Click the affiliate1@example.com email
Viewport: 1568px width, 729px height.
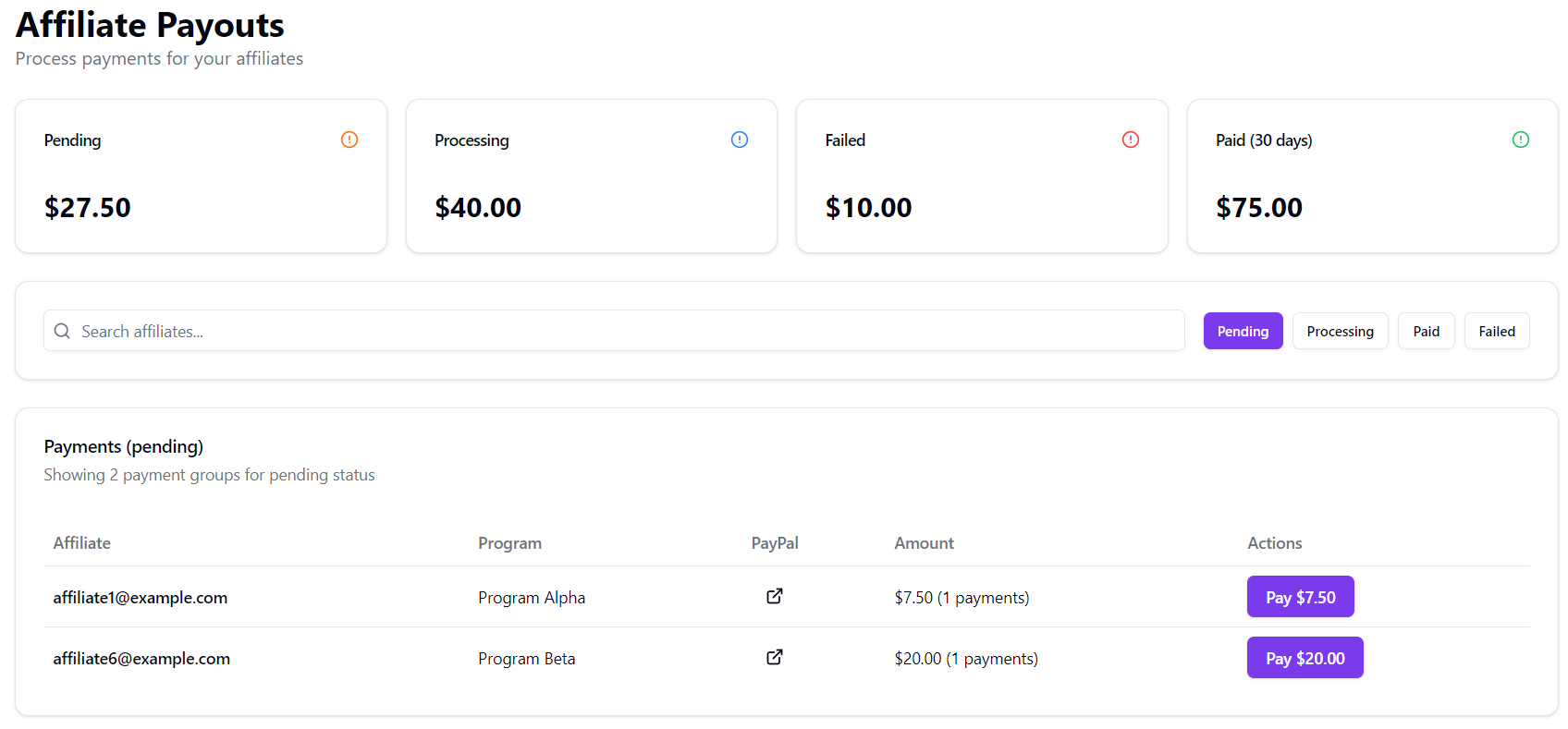pyautogui.click(x=141, y=598)
